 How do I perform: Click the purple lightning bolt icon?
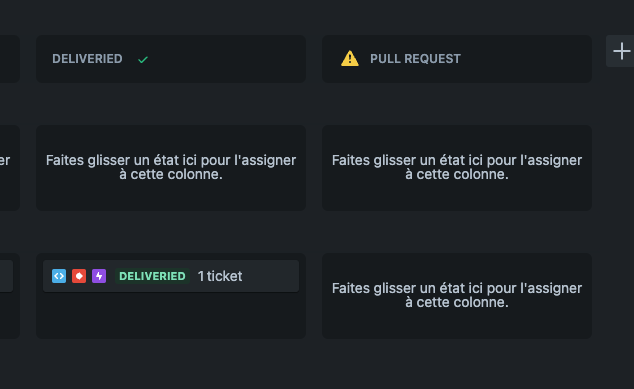coord(99,276)
